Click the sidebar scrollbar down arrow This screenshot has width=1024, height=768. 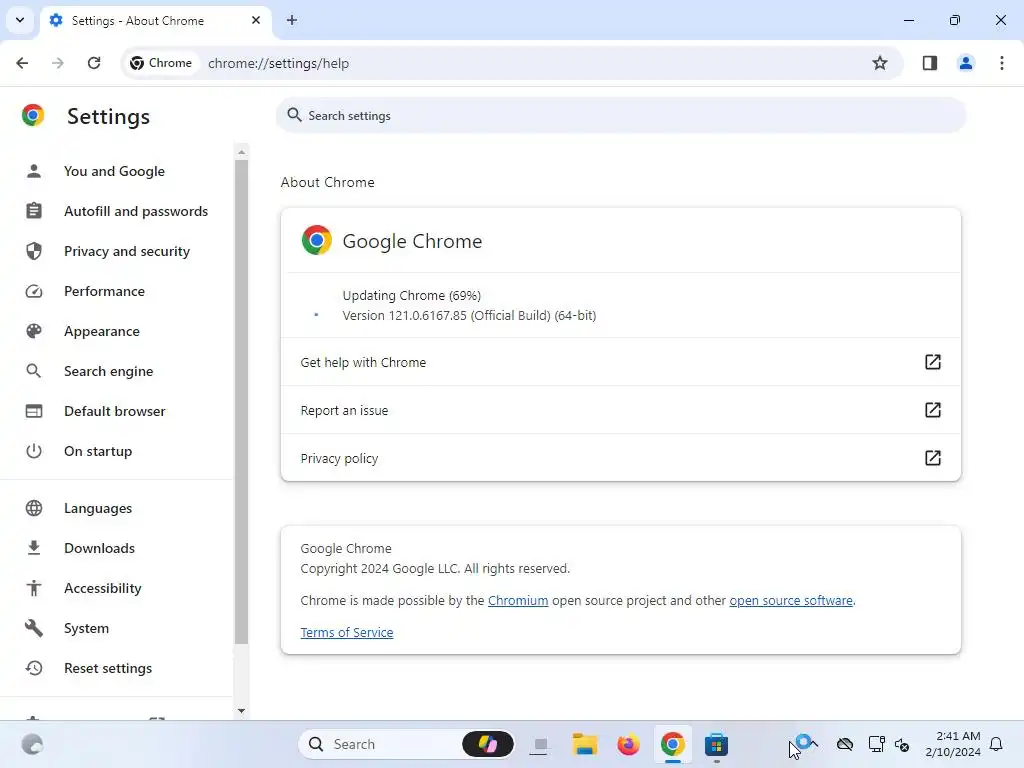click(x=242, y=711)
